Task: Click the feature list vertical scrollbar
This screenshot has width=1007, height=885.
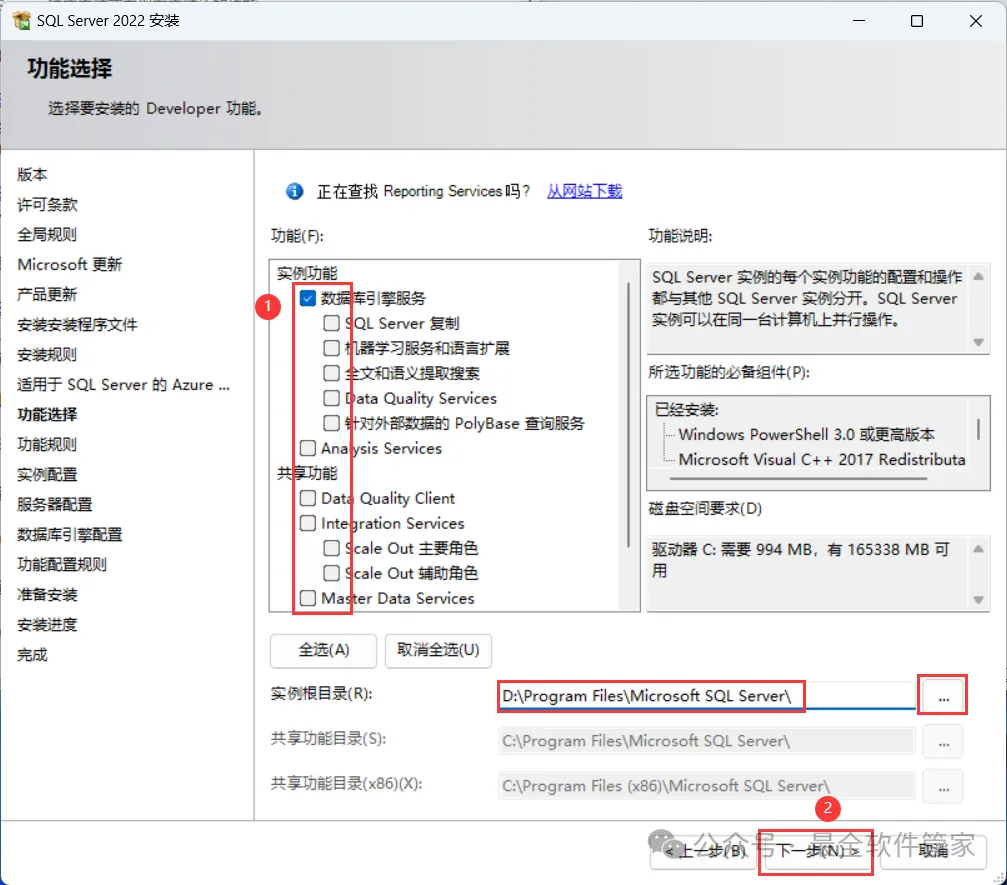Action: click(628, 414)
